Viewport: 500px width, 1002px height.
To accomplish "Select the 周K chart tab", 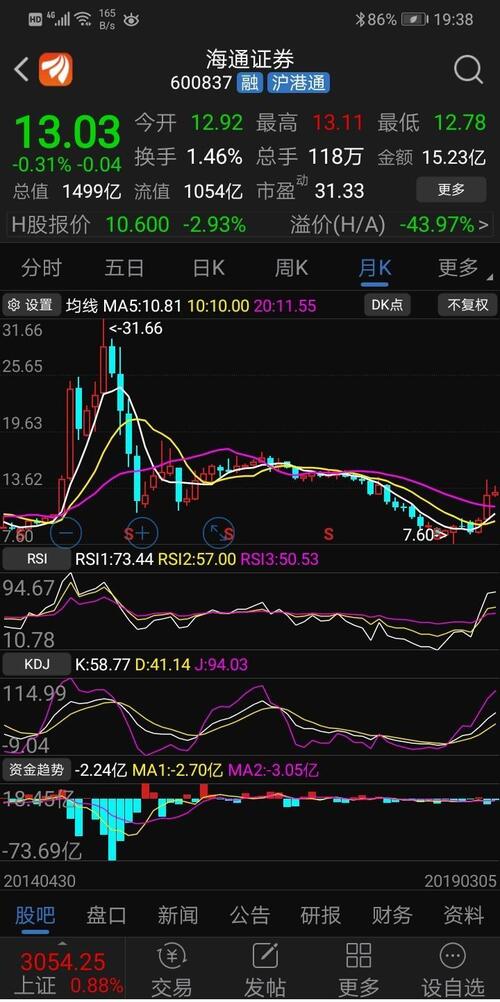I will tap(291, 268).
